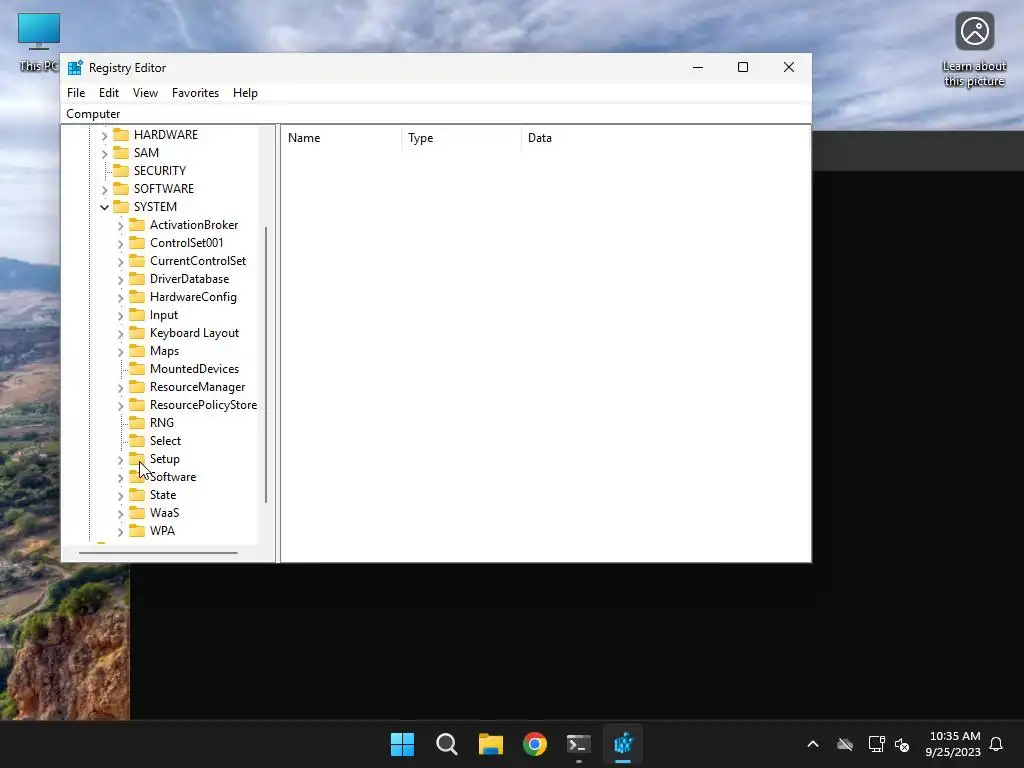Click the Registry Editor taskbar icon
This screenshot has width=1024, height=768.
tap(623, 744)
